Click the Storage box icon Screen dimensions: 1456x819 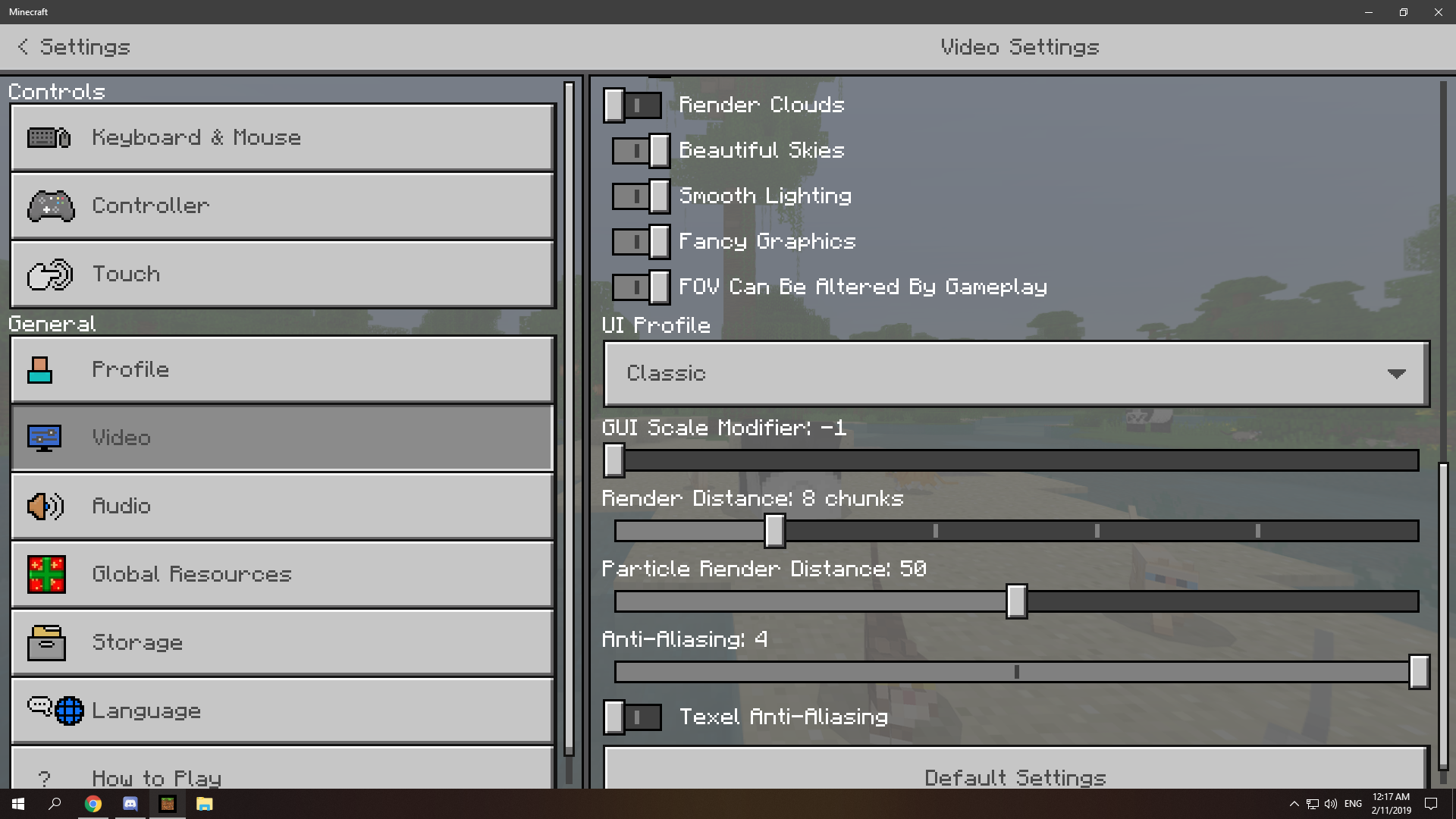coord(46,643)
